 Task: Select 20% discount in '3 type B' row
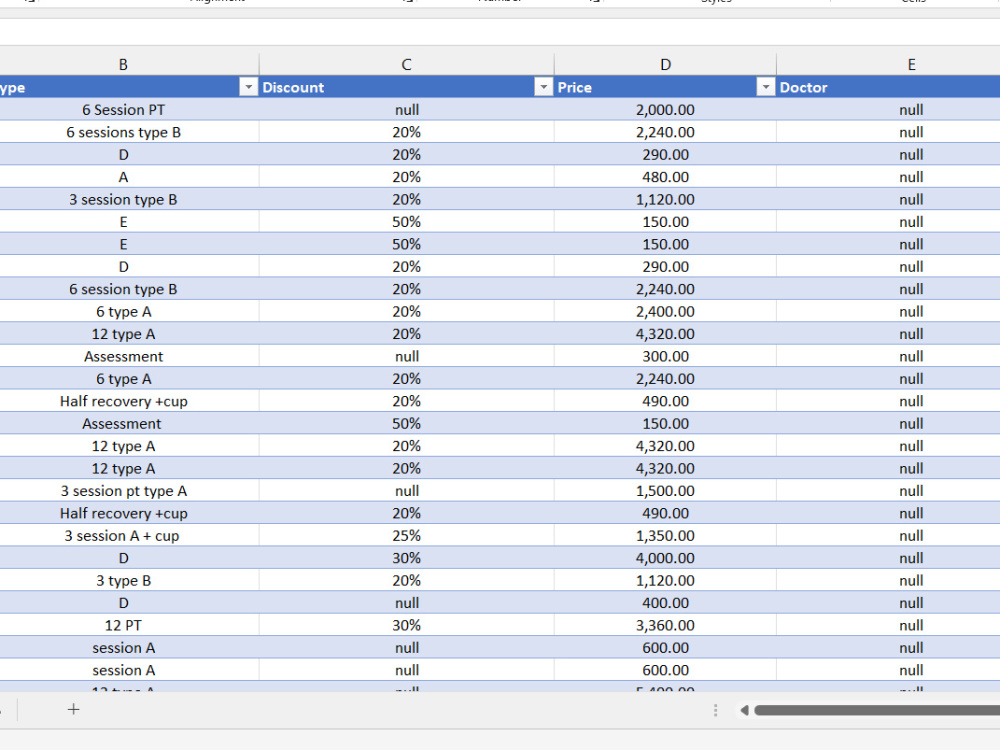click(406, 580)
